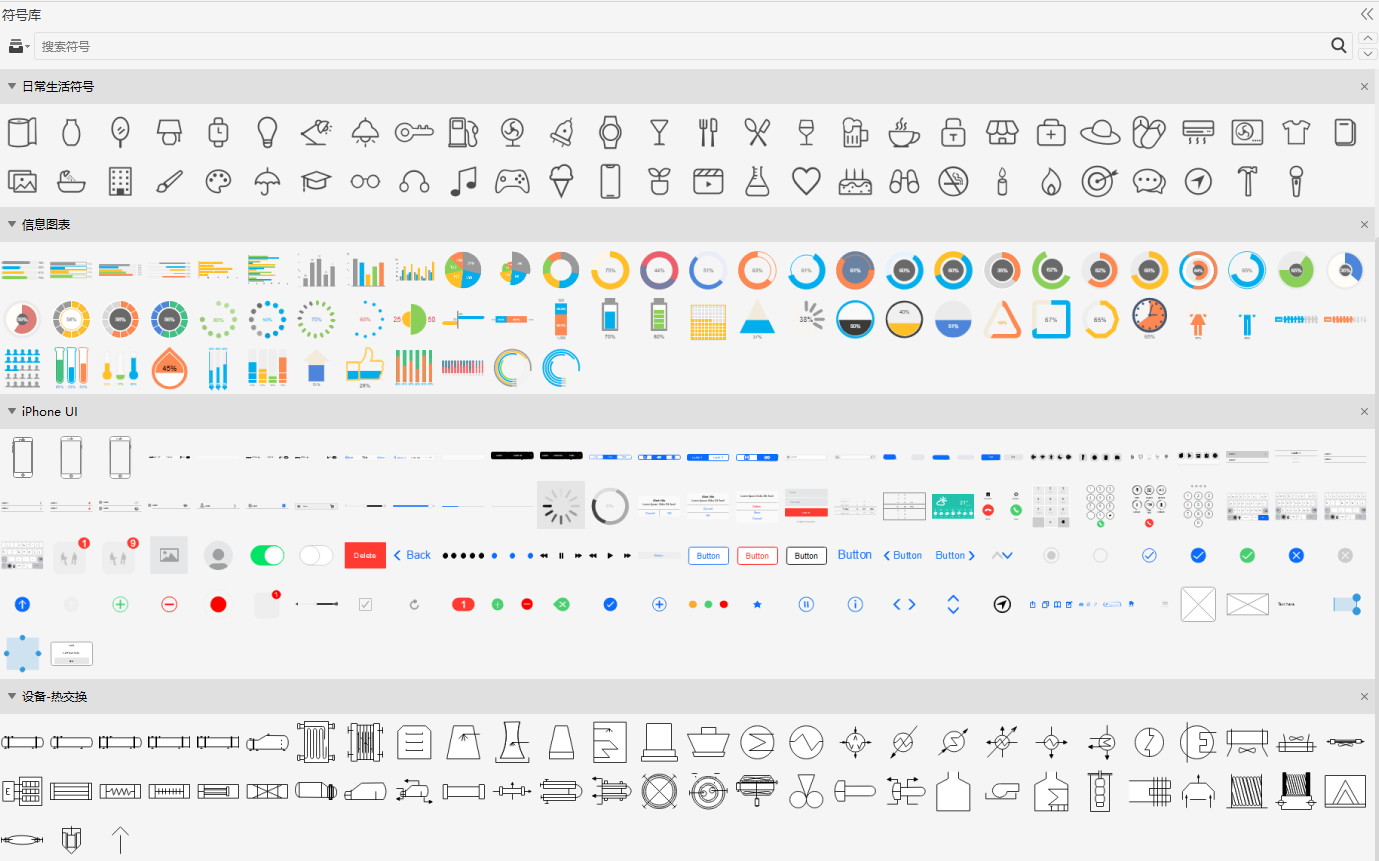This screenshot has width=1379, height=861.
Task: Pick the blue outlined Button symbol
Action: [708, 556]
